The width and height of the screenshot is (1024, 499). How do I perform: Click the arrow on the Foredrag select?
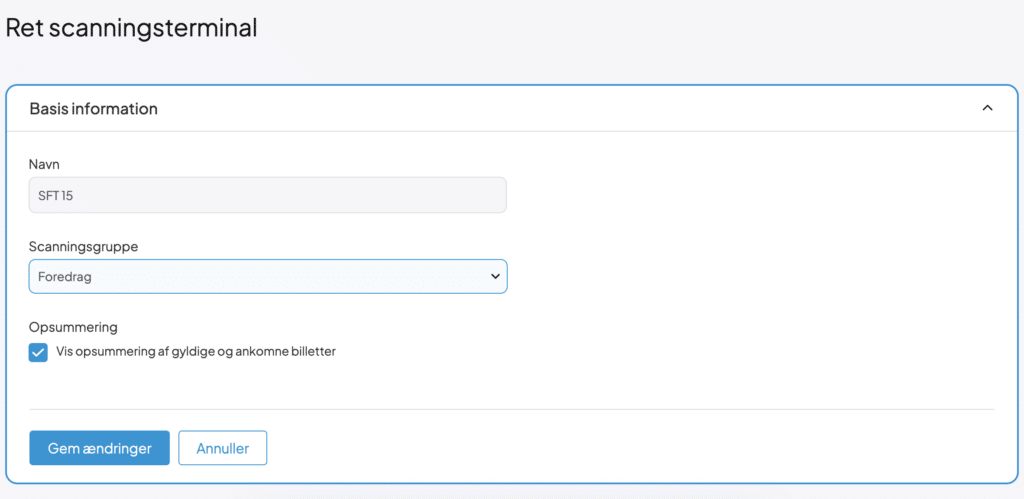tap(494, 276)
